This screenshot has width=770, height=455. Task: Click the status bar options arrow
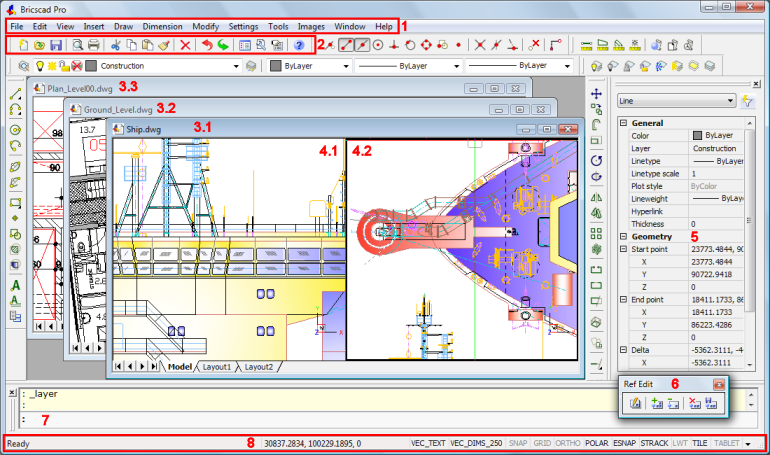coord(748,444)
